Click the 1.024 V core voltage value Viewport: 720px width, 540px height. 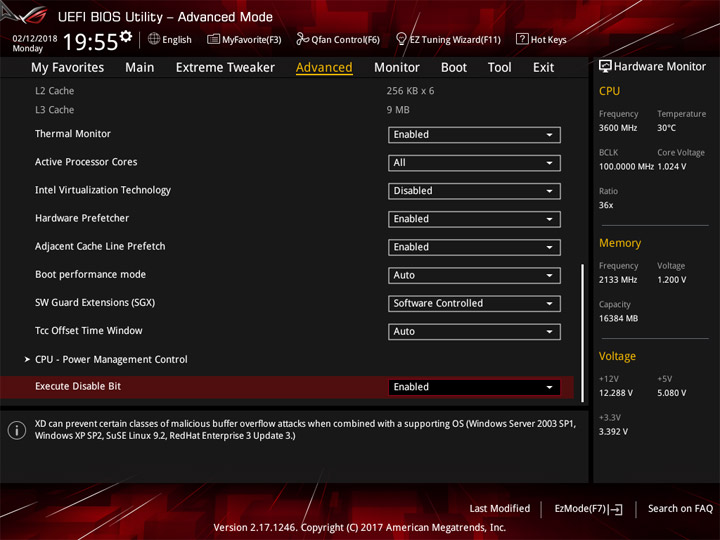pos(672,167)
